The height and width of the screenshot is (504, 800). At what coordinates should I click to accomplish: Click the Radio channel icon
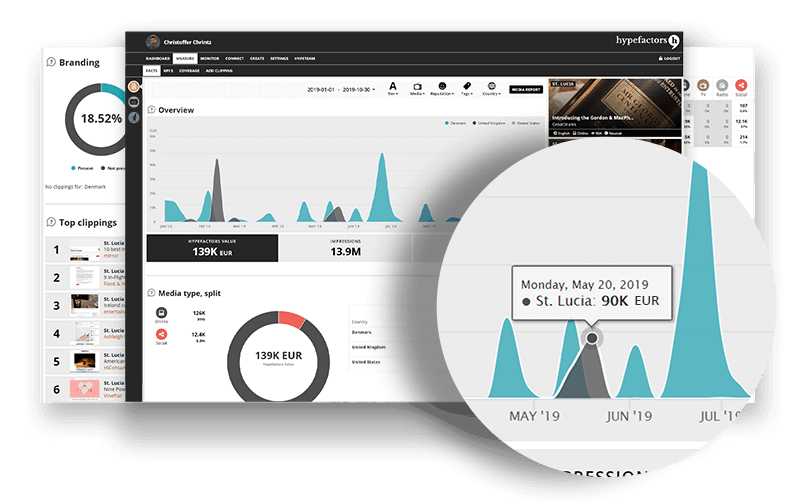pyautogui.click(x=723, y=87)
